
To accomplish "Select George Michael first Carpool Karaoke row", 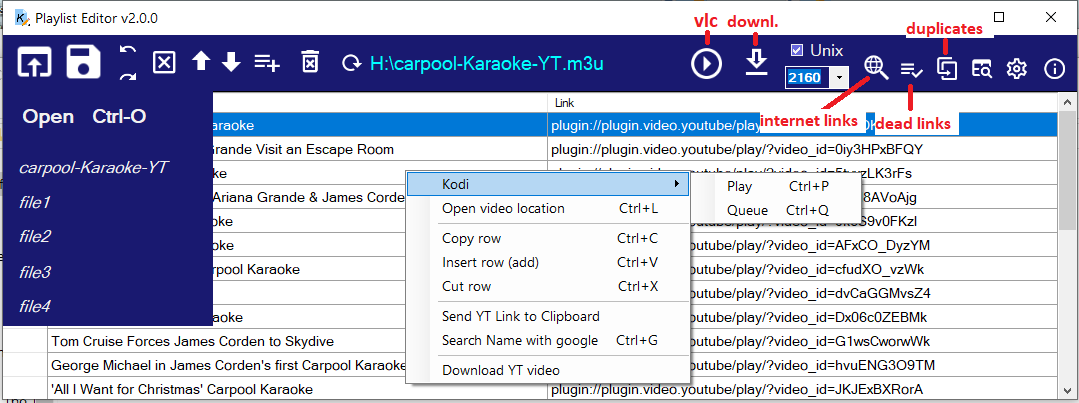I will [226, 364].
